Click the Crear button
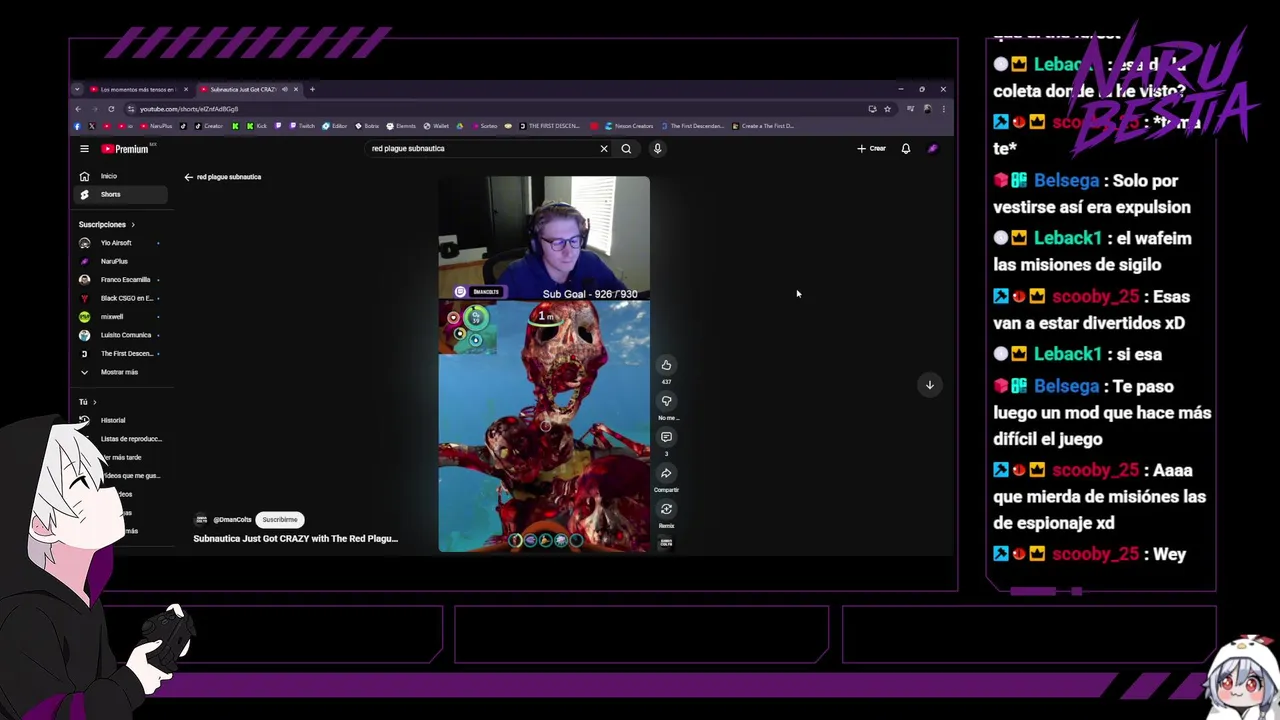1280x720 pixels. [x=871, y=149]
